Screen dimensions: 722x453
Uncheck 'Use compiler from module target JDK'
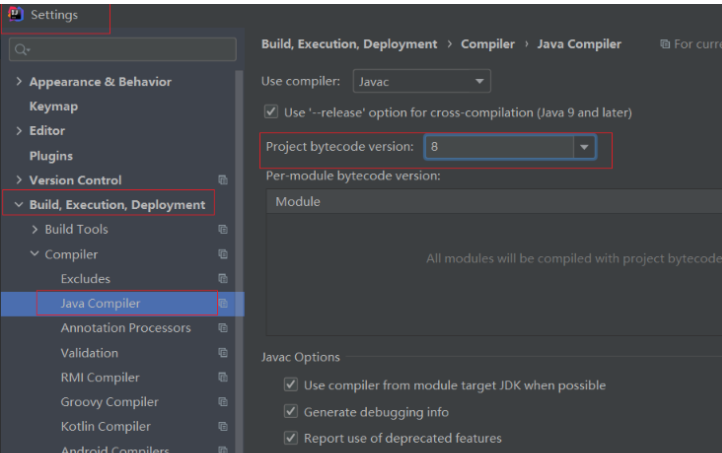coord(291,385)
